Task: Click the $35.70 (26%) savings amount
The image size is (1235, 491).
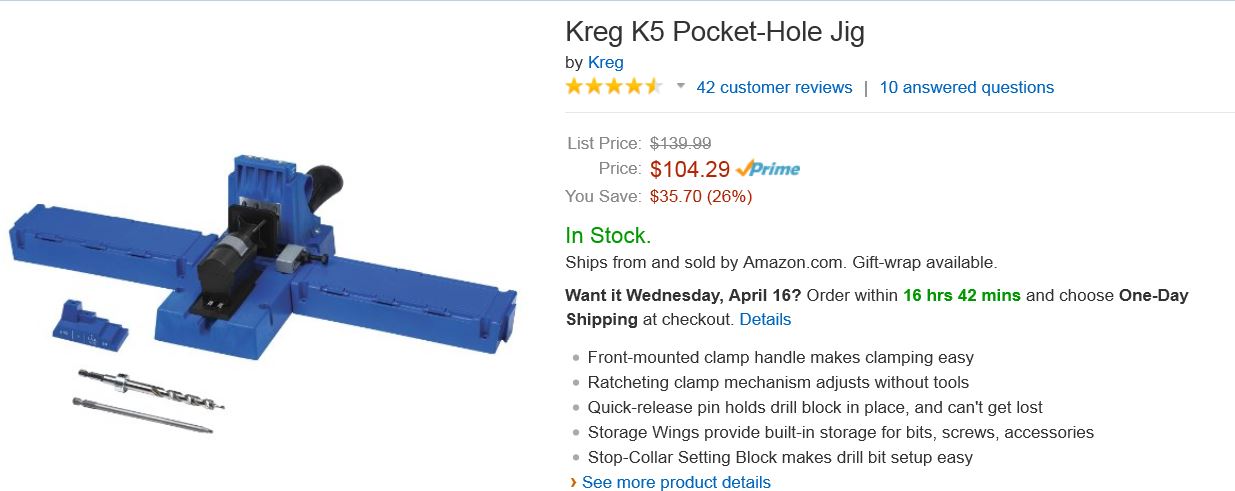Action: tap(701, 196)
